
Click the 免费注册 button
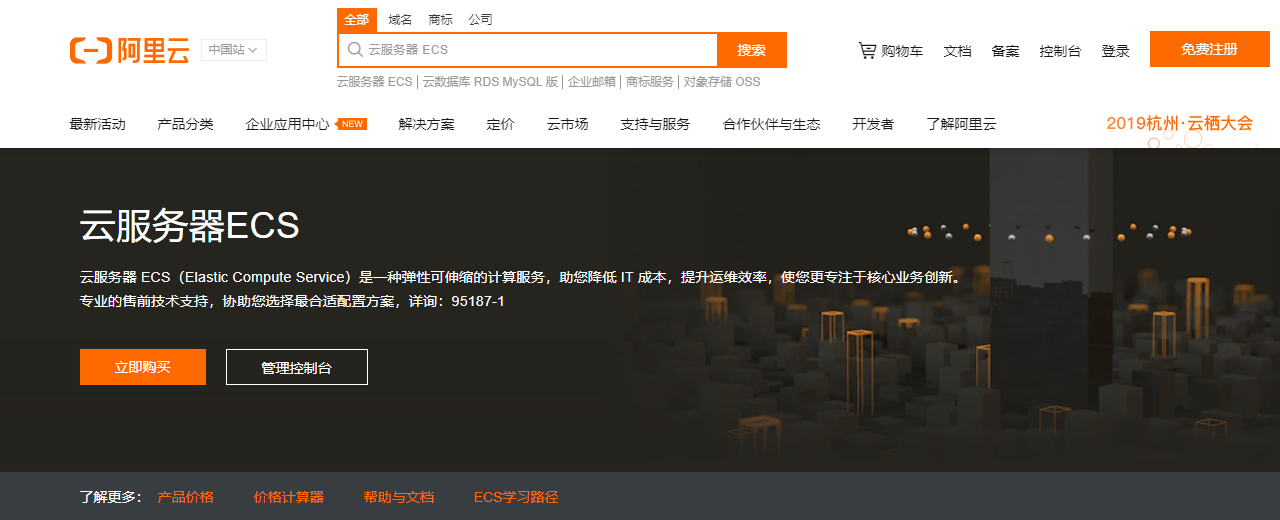(1209, 49)
